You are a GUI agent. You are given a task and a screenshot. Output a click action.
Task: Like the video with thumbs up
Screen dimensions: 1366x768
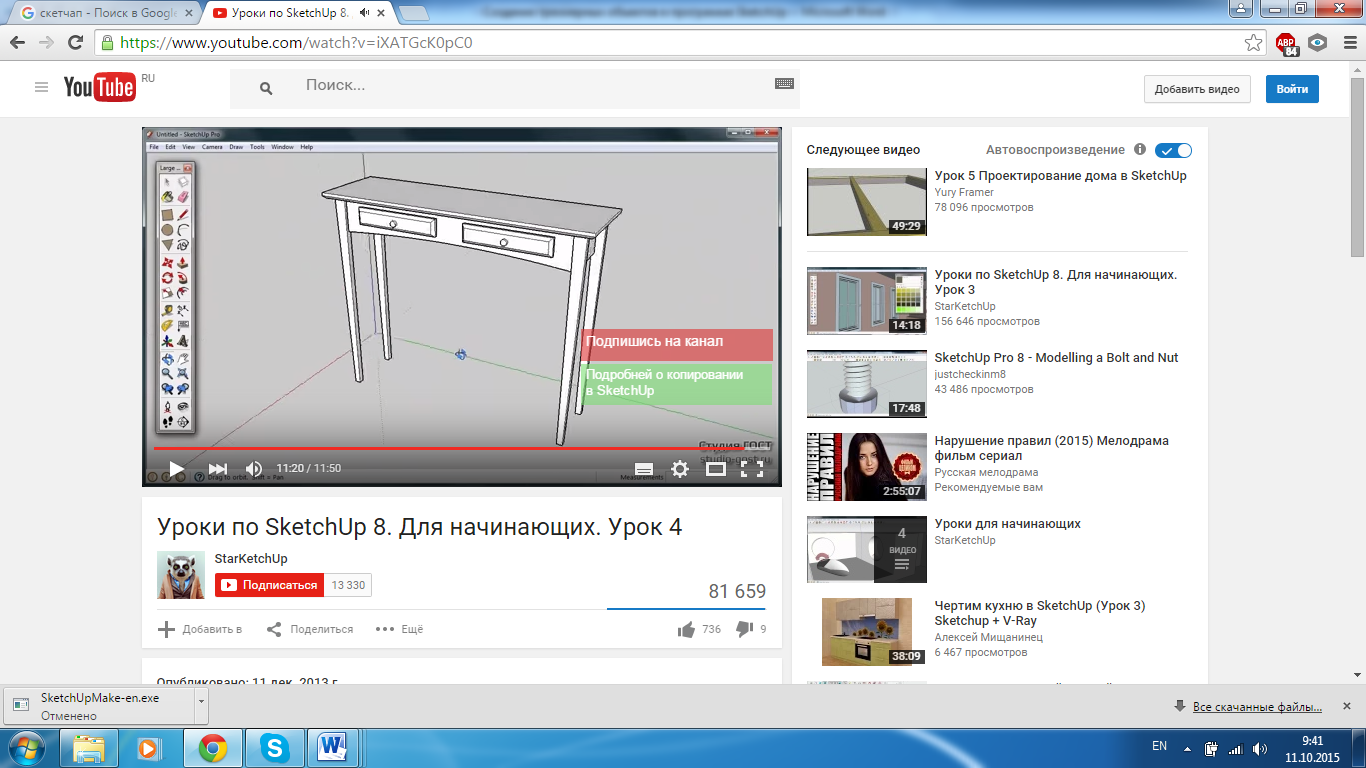(x=686, y=629)
